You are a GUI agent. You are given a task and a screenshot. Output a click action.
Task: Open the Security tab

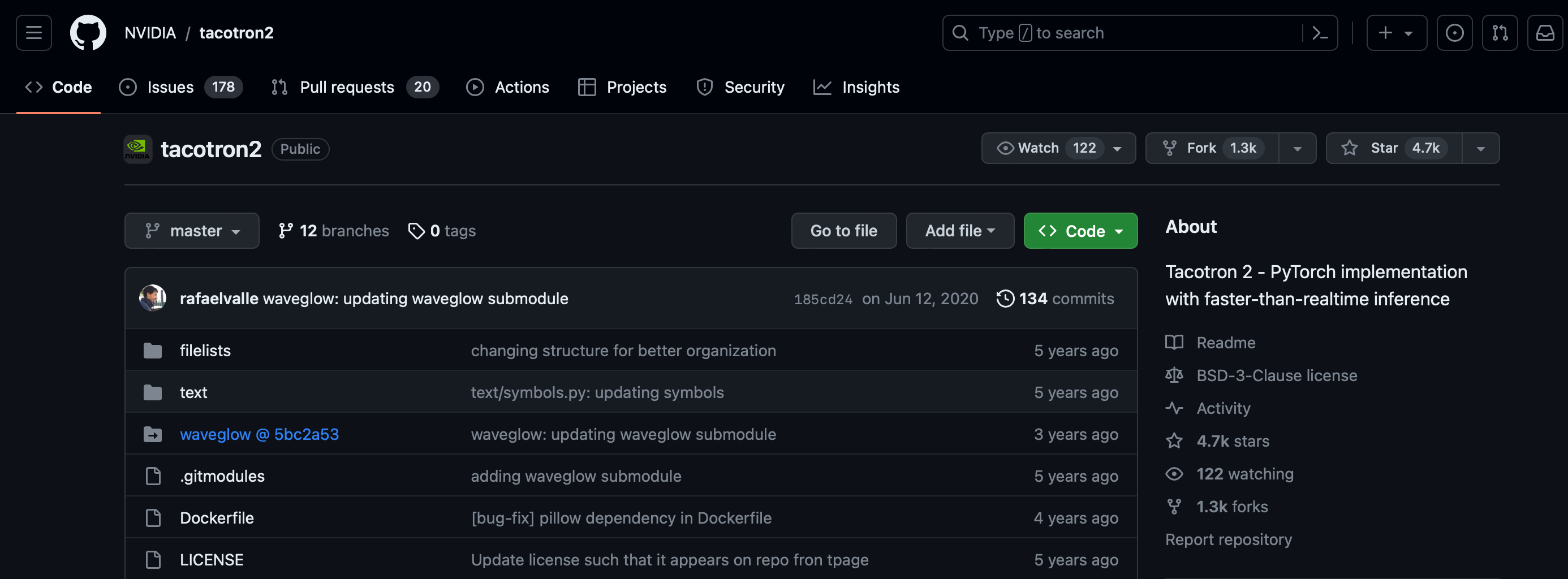point(740,88)
